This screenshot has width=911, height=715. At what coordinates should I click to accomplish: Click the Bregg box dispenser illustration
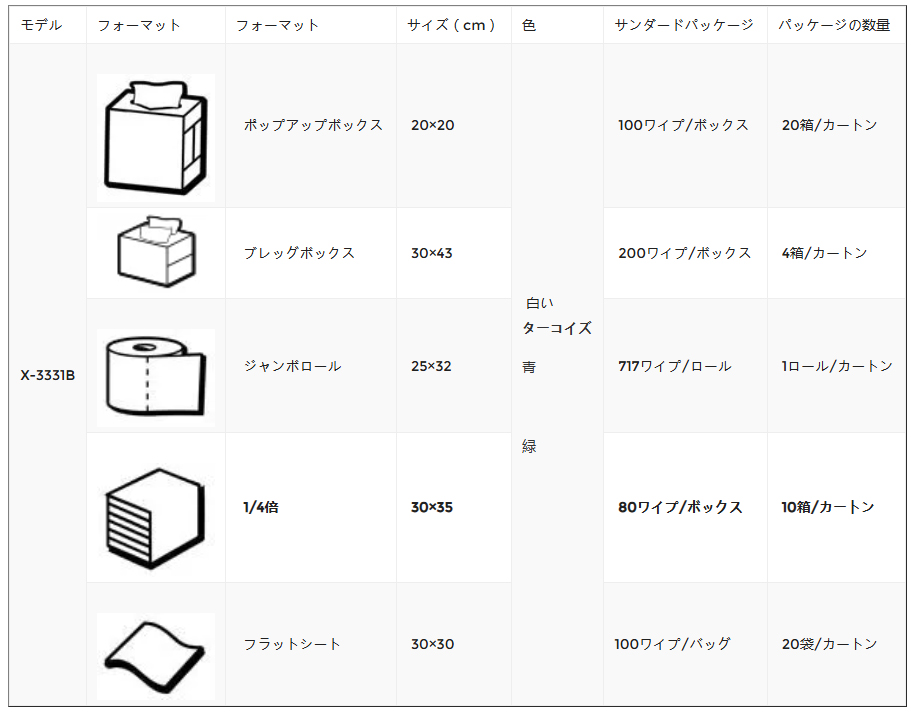click(x=157, y=252)
